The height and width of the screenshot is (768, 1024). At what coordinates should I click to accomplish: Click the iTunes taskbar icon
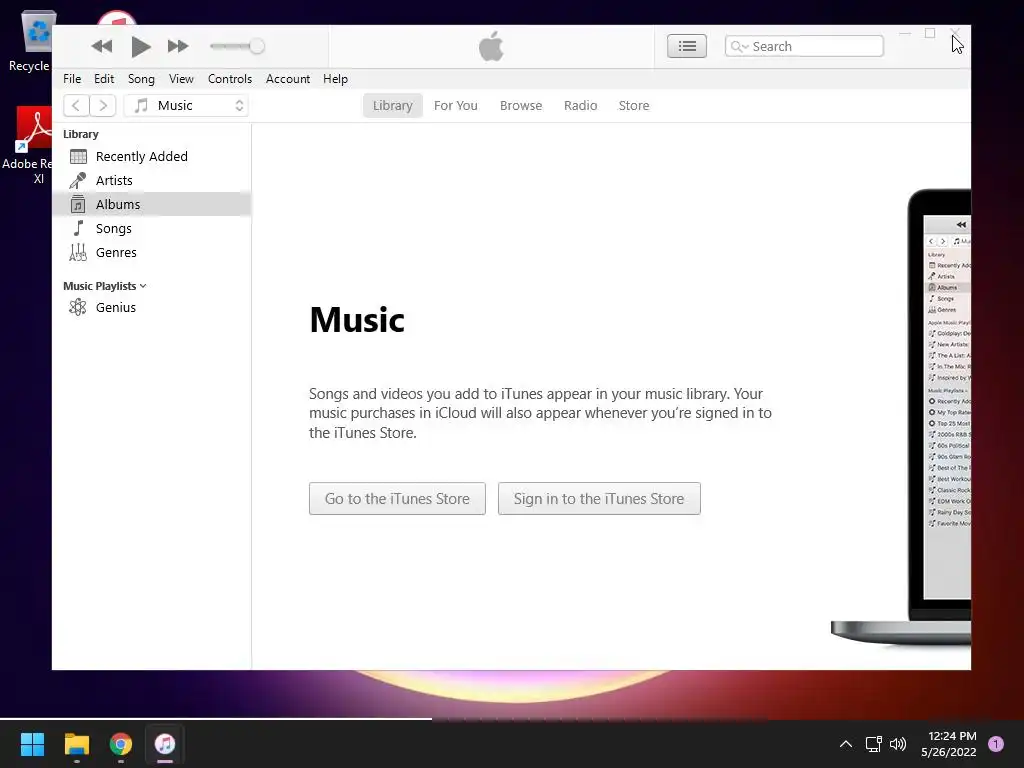(x=165, y=744)
